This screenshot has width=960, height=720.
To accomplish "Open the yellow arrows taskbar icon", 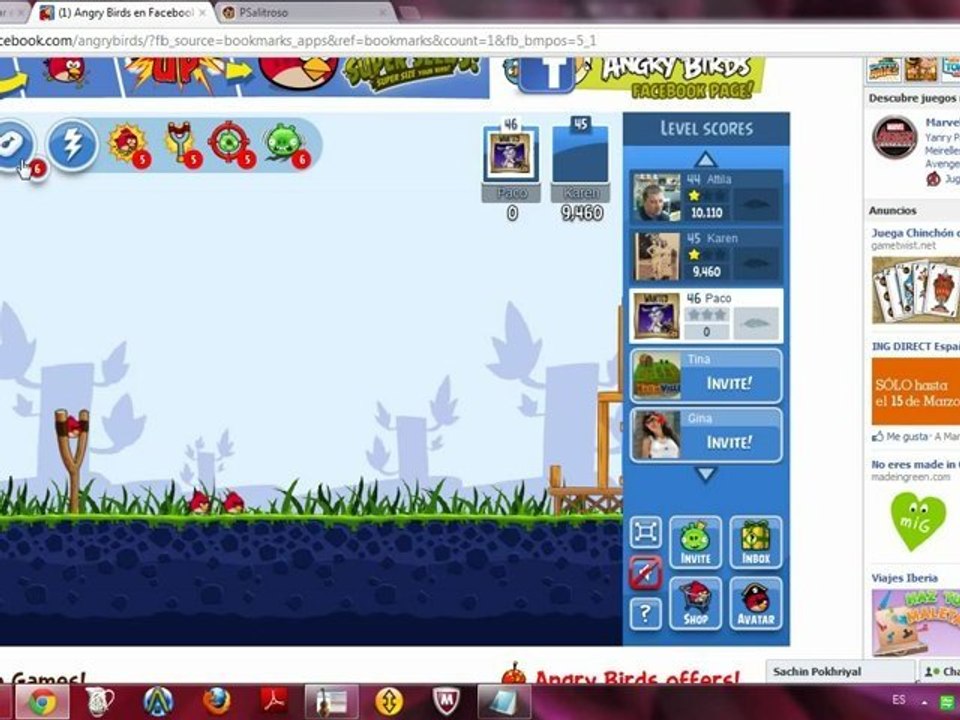I will click(x=388, y=702).
